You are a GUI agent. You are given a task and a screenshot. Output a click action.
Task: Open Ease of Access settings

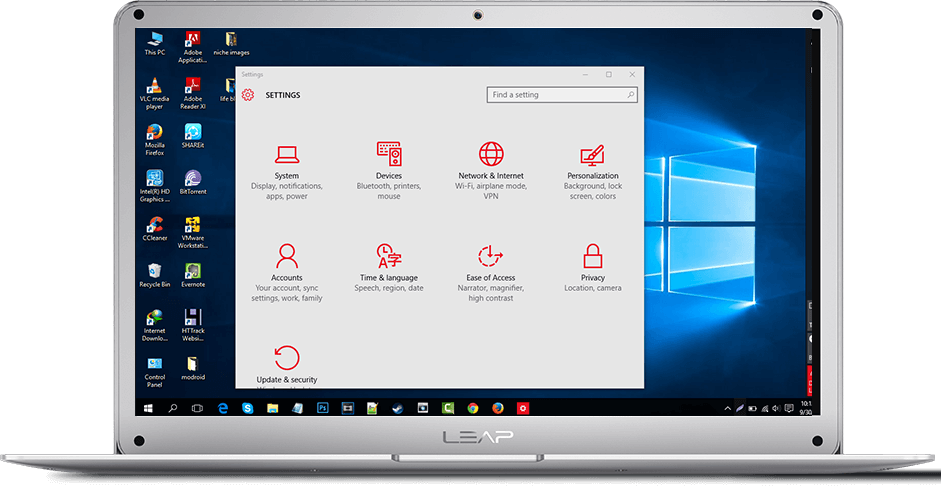pyautogui.click(x=491, y=273)
